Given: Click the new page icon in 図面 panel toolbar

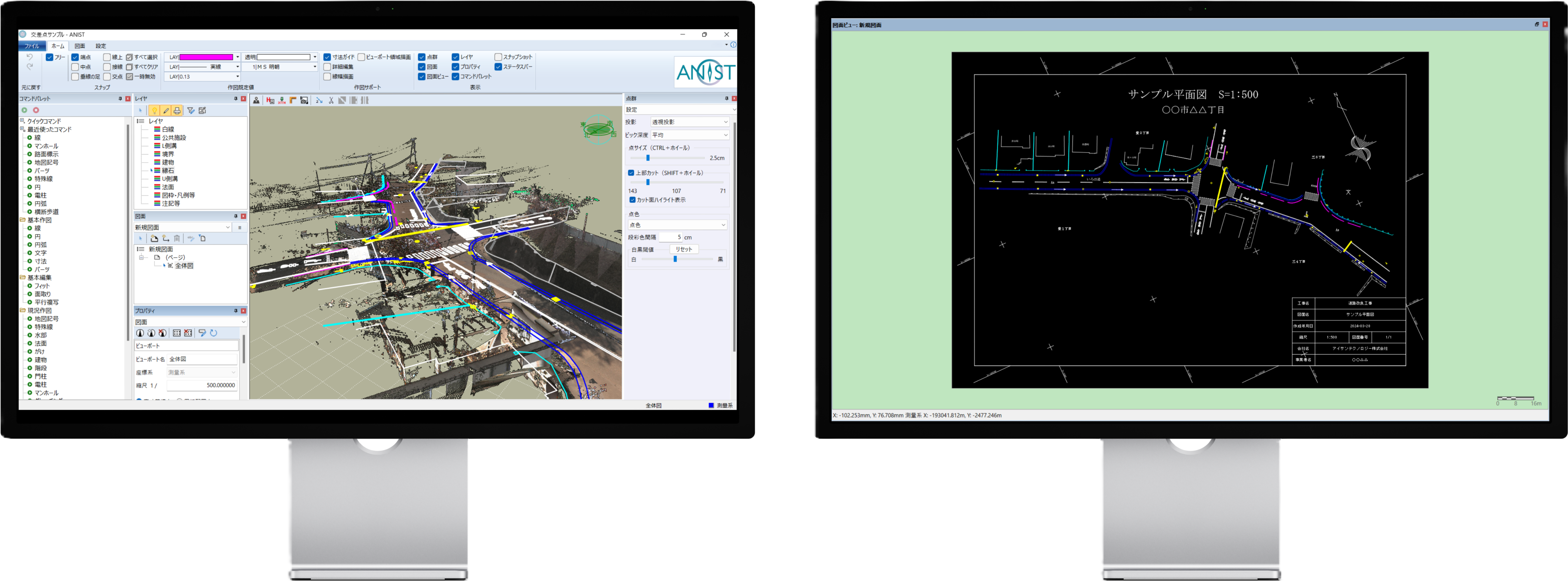Looking at the screenshot, I should (x=155, y=239).
